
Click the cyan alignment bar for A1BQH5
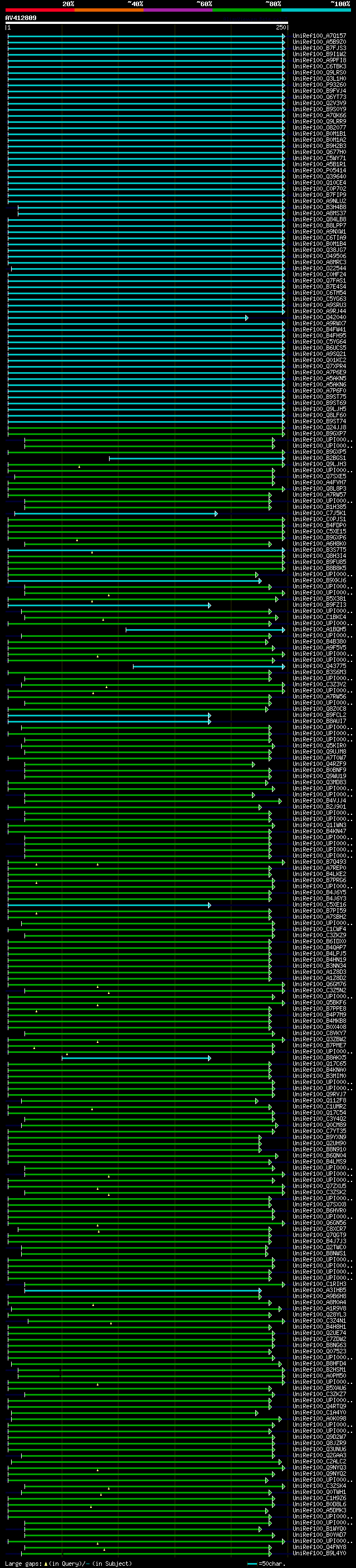point(205,630)
